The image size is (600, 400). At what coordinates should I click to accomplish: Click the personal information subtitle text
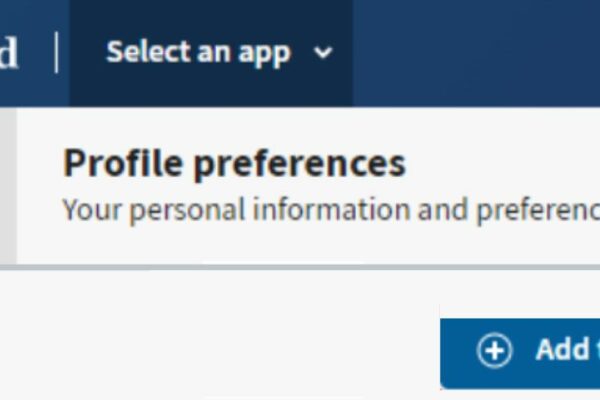330,211
